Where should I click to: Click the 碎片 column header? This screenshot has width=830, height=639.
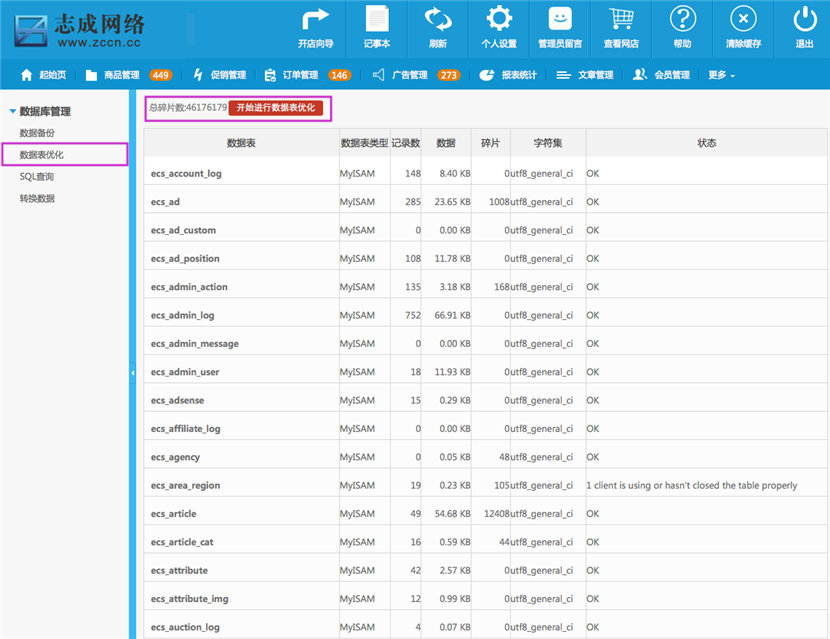(x=490, y=143)
